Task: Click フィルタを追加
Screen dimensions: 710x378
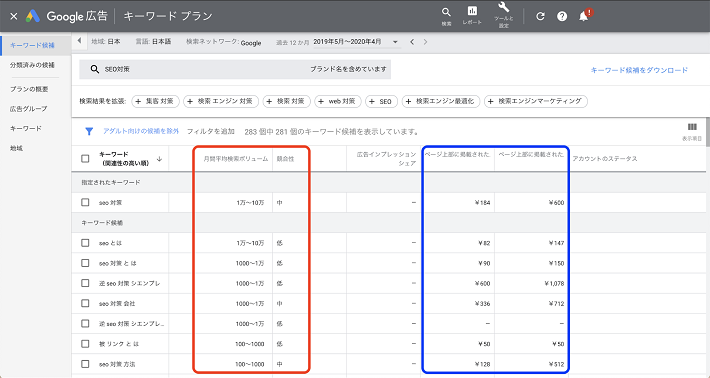Action: (211, 131)
